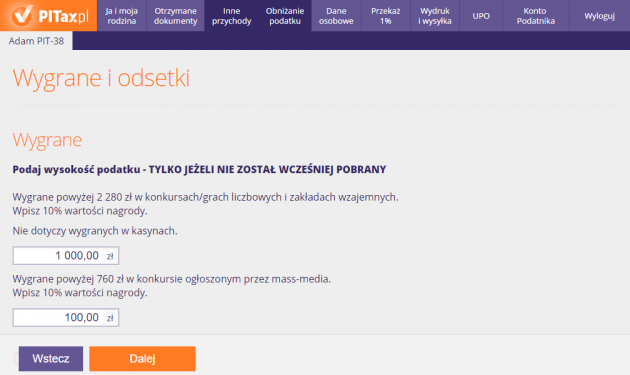Click the 'Wygrane powyżej 2 280 zł' description
This screenshot has width=630, height=375.
[x=205, y=204]
